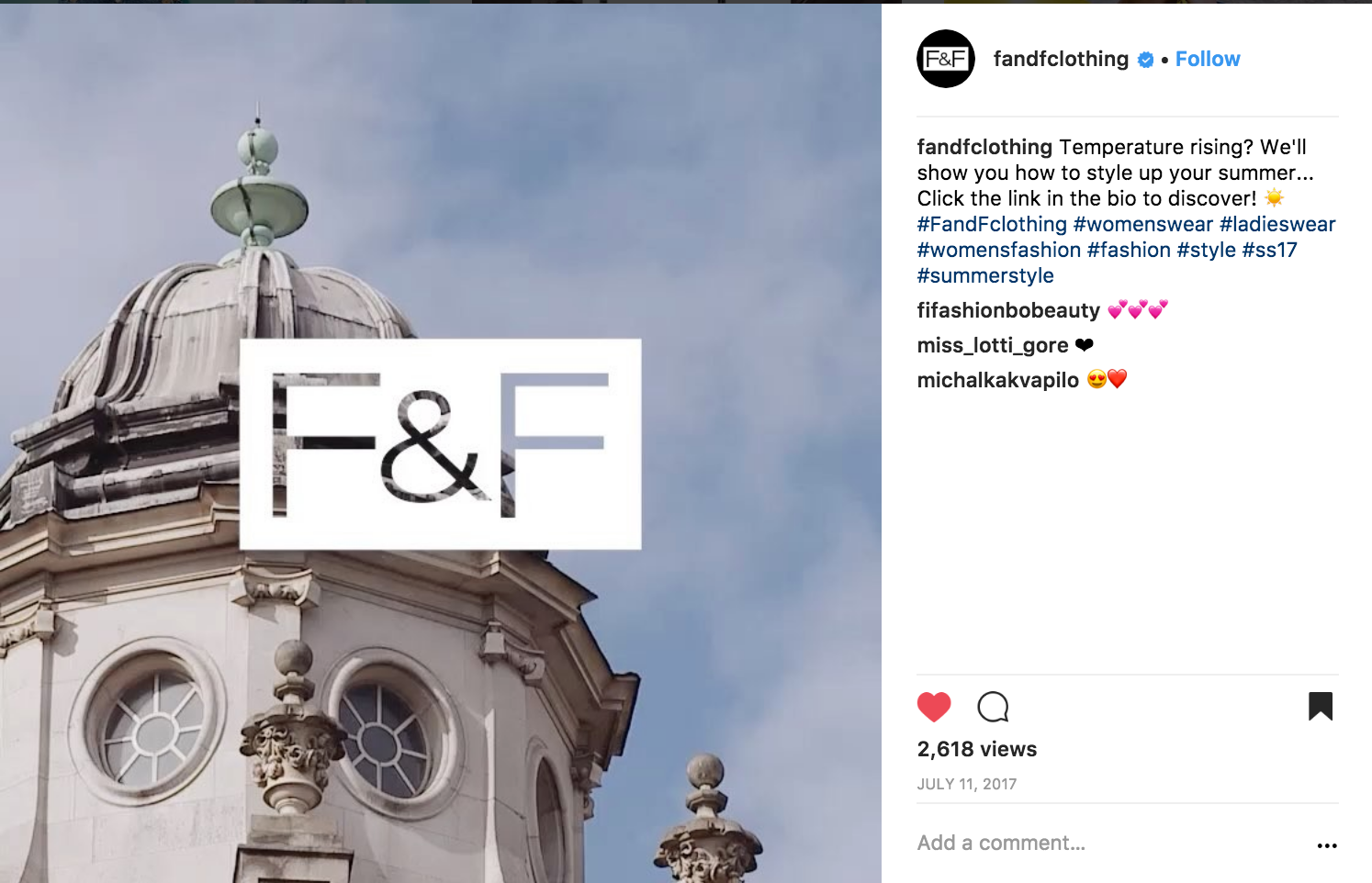Open the #womensfashion hashtag
The width and height of the screenshot is (1372, 883).
999,250
